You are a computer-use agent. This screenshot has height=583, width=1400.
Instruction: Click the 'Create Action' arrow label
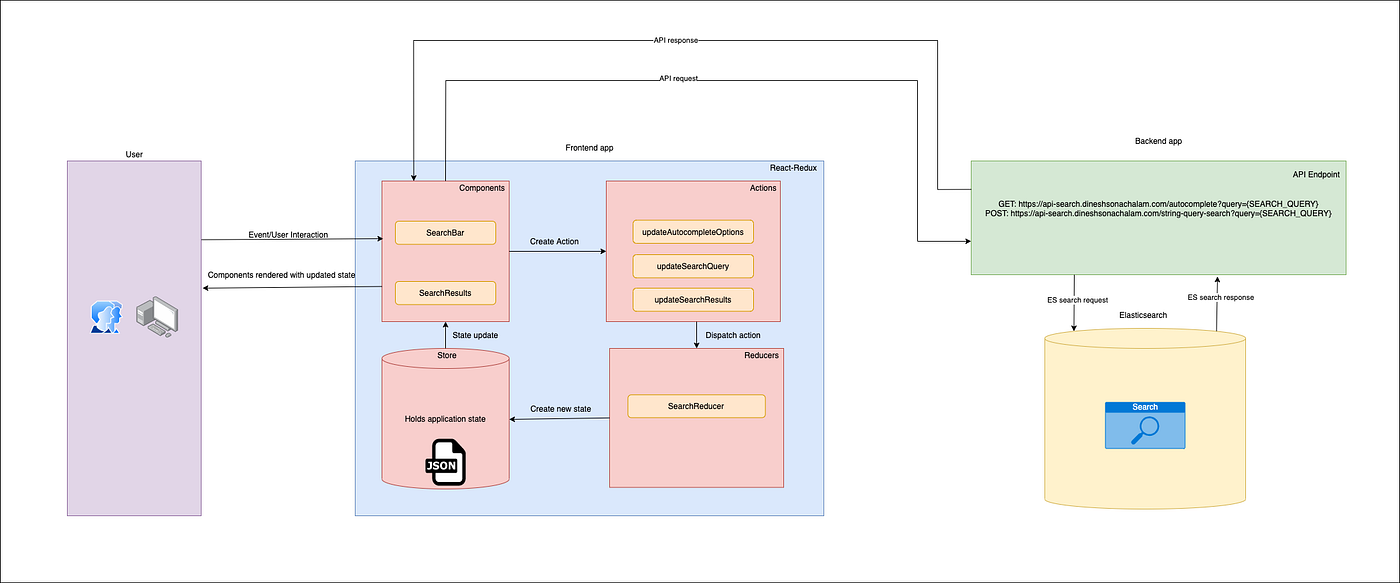pos(555,243)
